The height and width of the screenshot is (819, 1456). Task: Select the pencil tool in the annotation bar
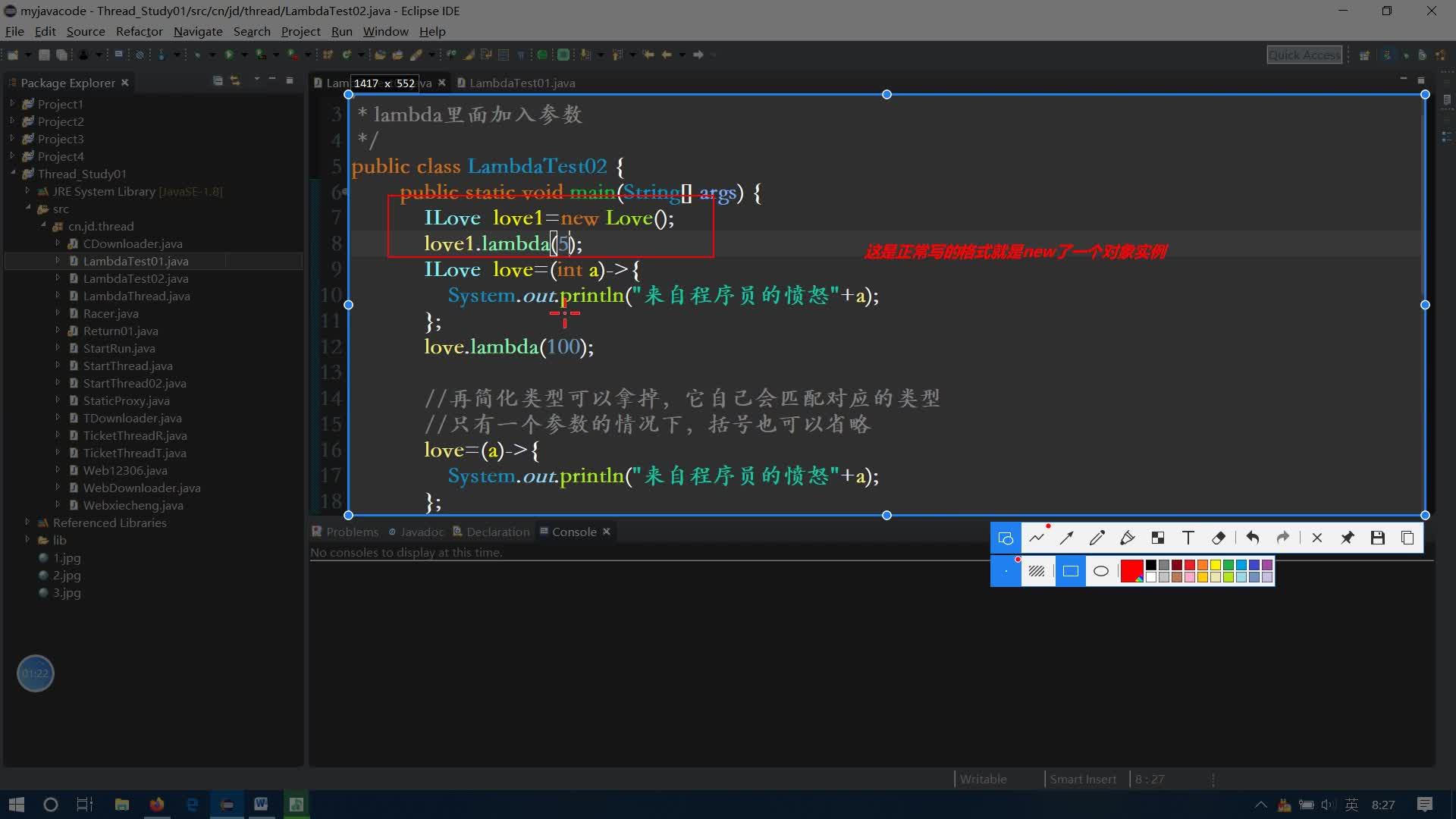pos(1097,538)
